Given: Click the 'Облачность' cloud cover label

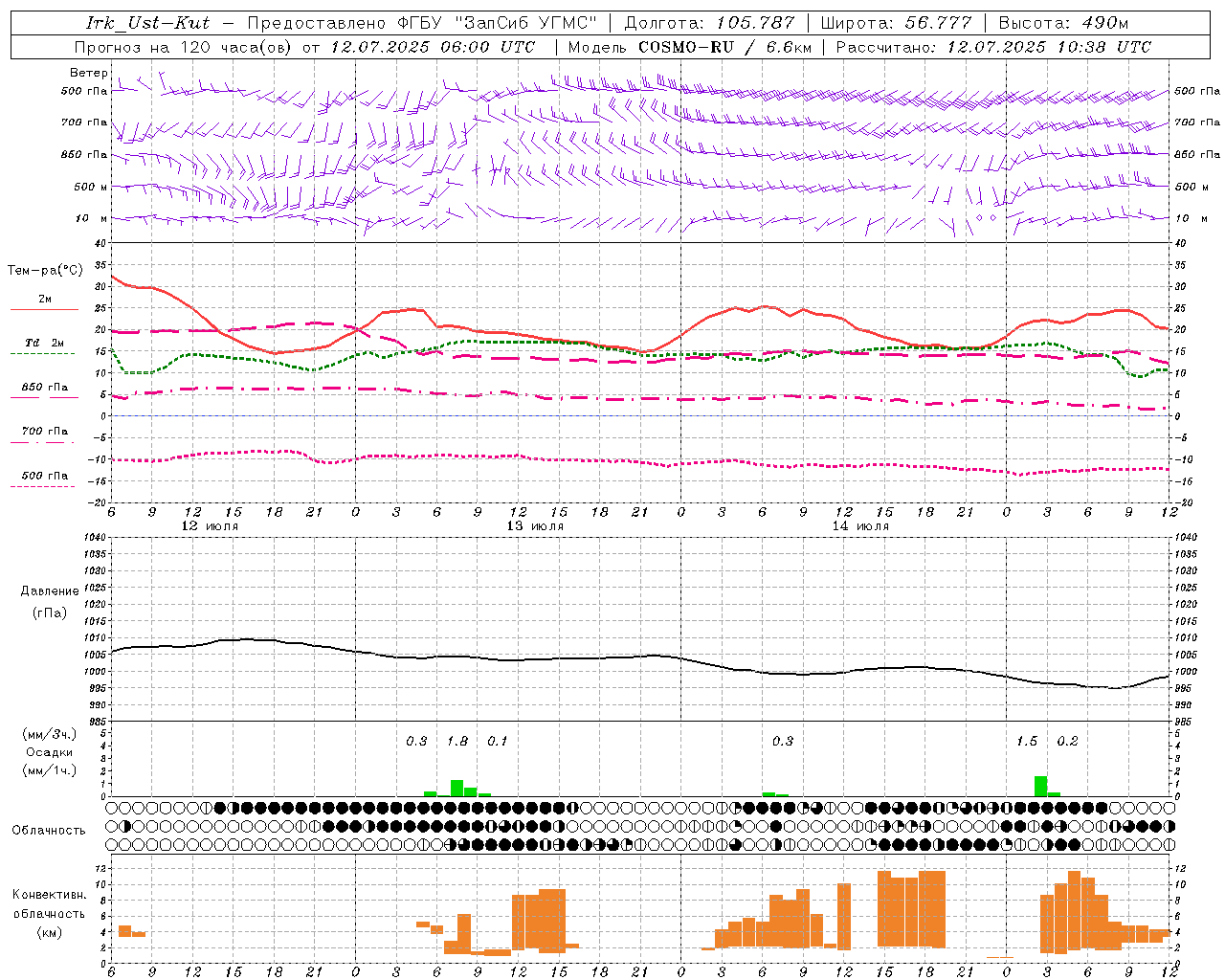Looking at the screenshot, I should pyautogui.click(x=49, y=831).
